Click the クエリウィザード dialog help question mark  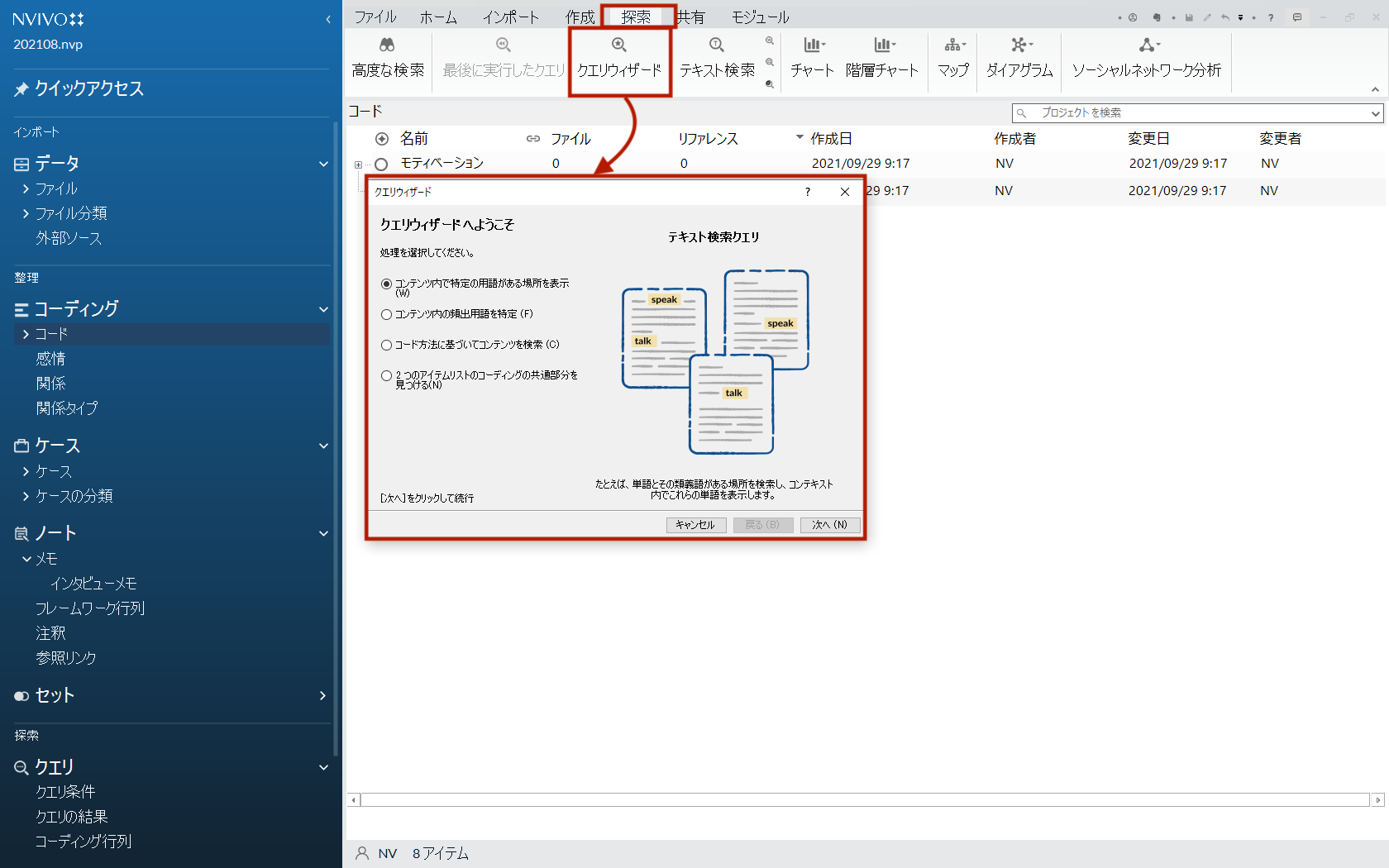[x=808, y=192]
